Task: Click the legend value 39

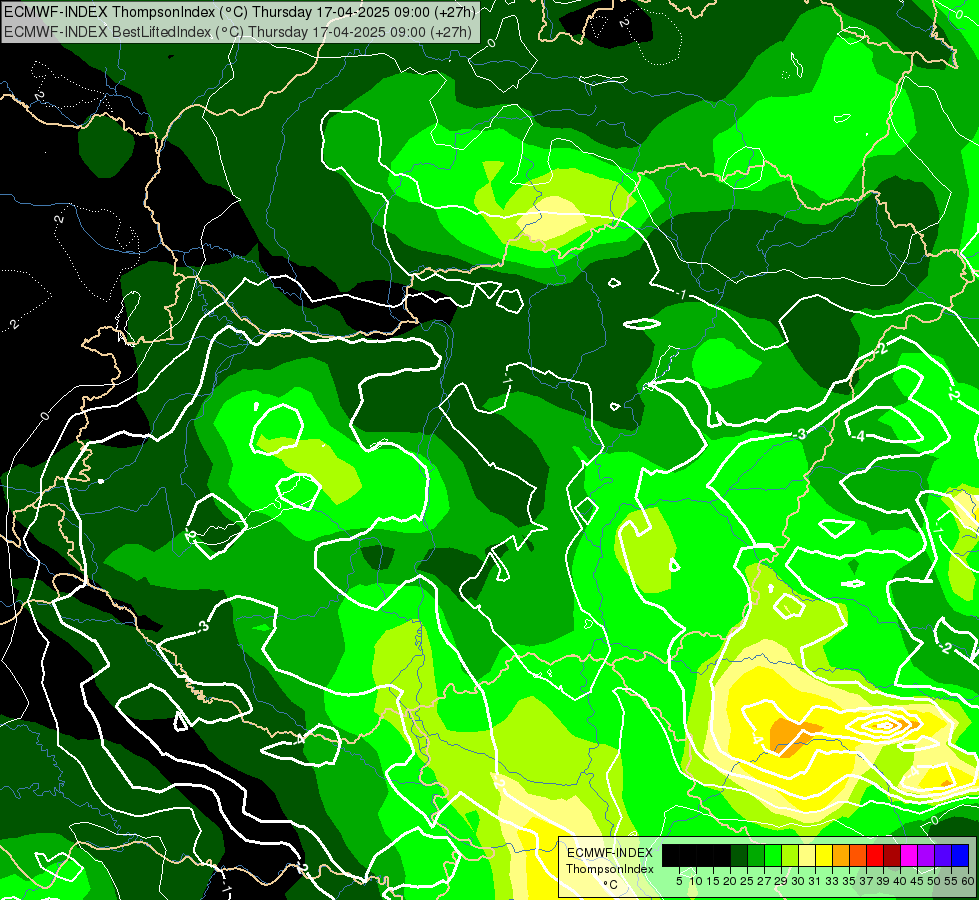Action: click(883, 881)
